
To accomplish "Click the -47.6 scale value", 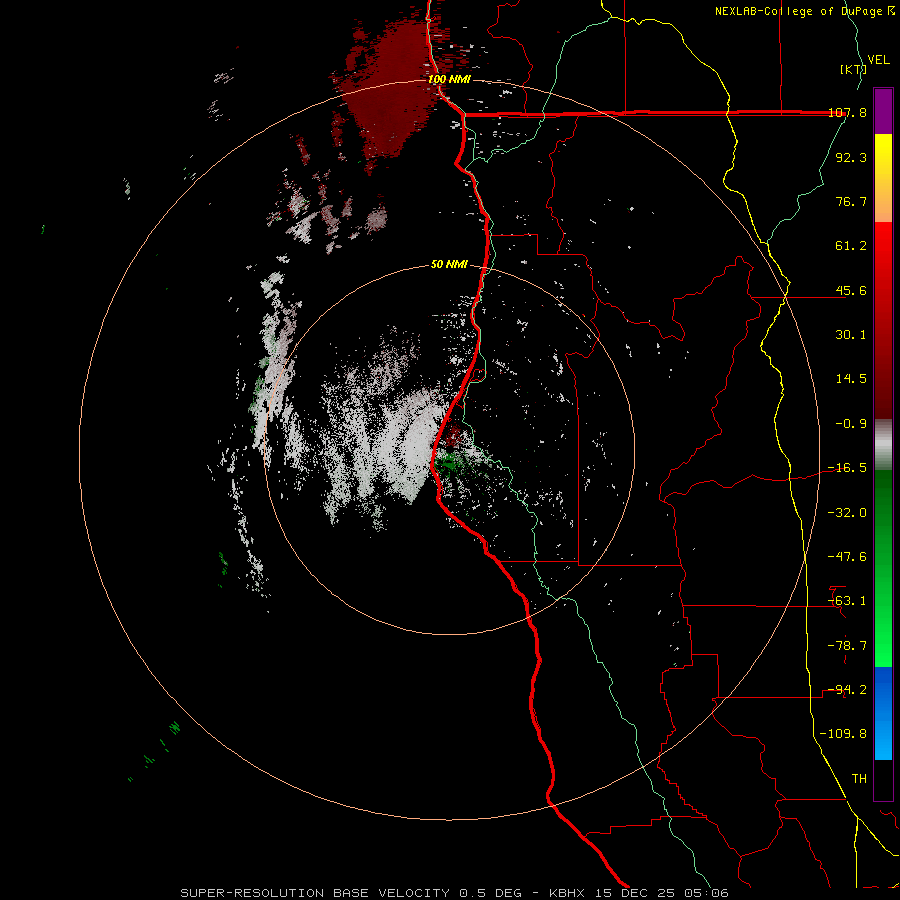I will [847, 557].
